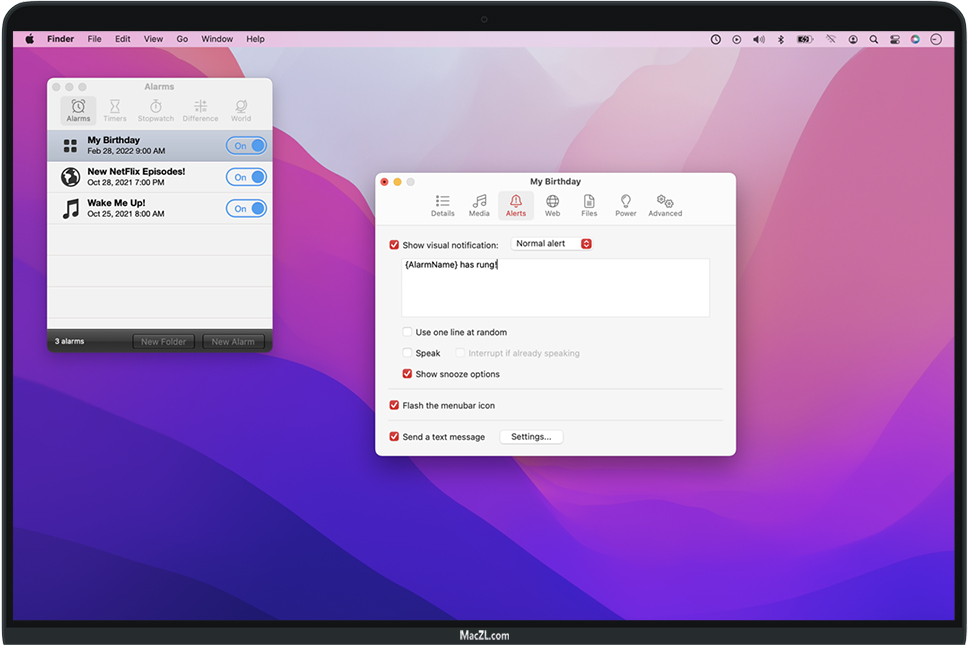This screenshot has height=645, width=968.
Task: Open the Go menu
Action: [182, 39]
